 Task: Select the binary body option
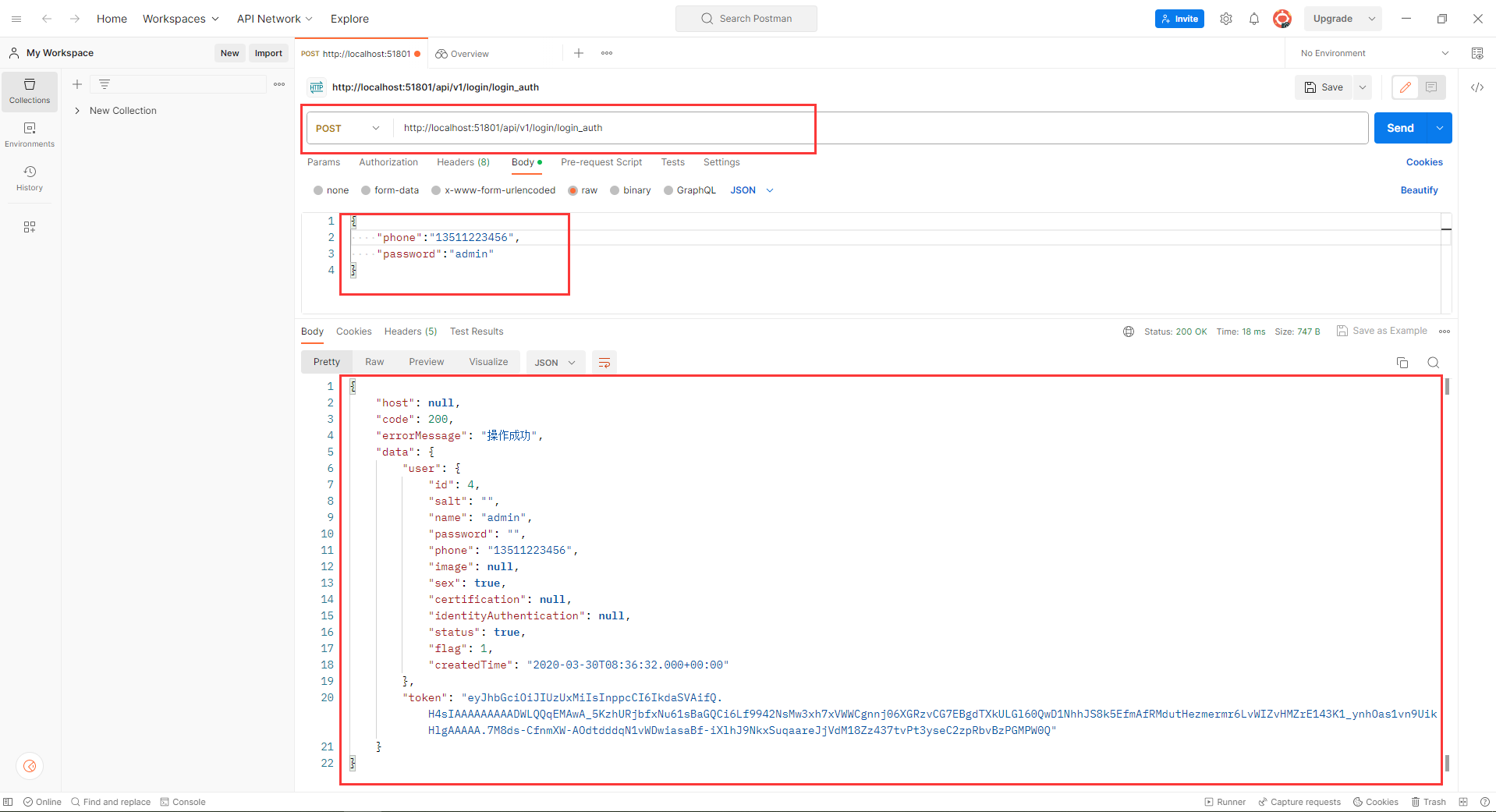(615, 190)
